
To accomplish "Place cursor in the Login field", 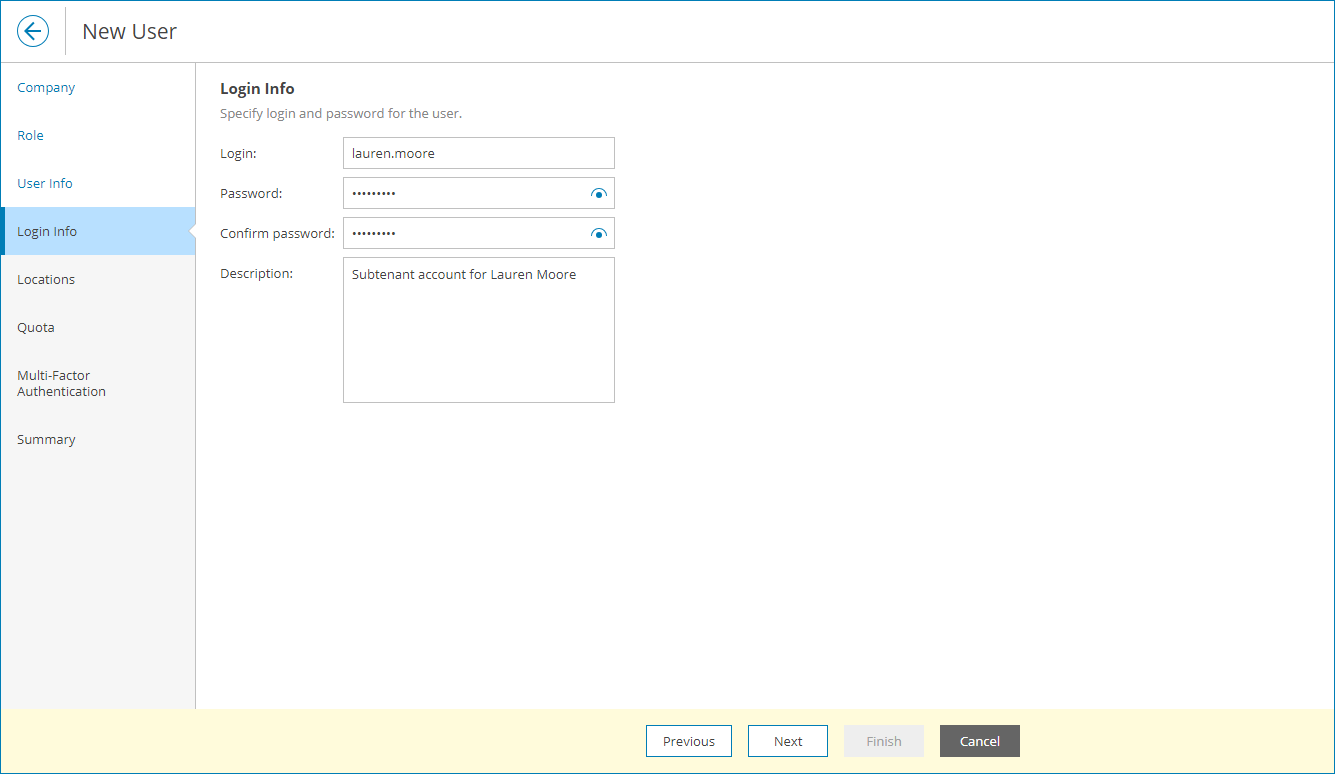I will [478, 153].
